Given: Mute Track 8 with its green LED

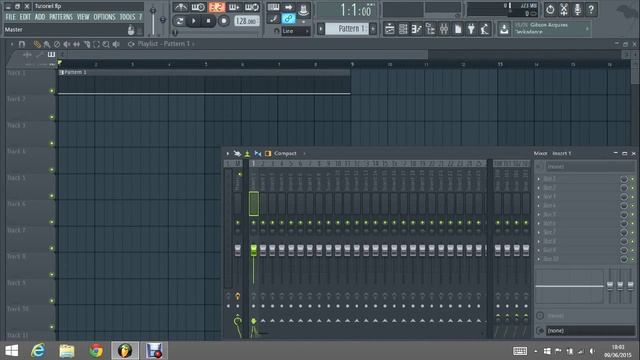Looking at the screenshot, I should (52, 274).
